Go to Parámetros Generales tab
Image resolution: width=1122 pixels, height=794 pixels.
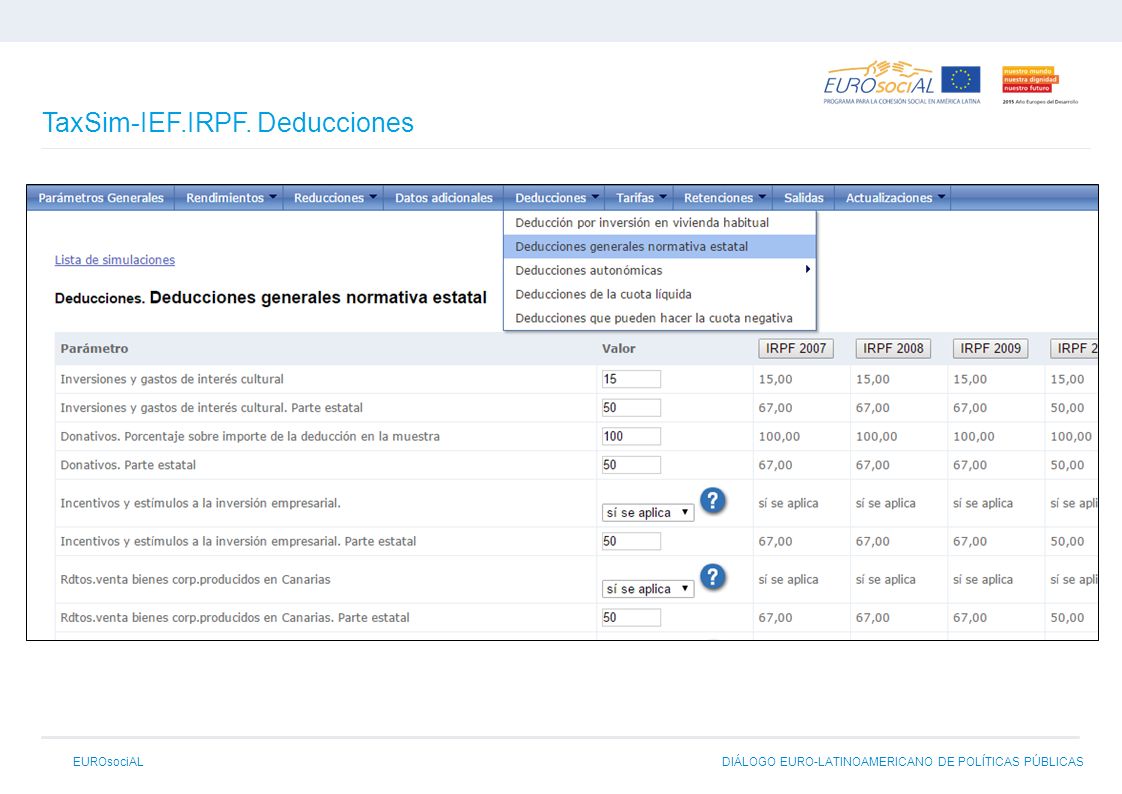[101, 197]
